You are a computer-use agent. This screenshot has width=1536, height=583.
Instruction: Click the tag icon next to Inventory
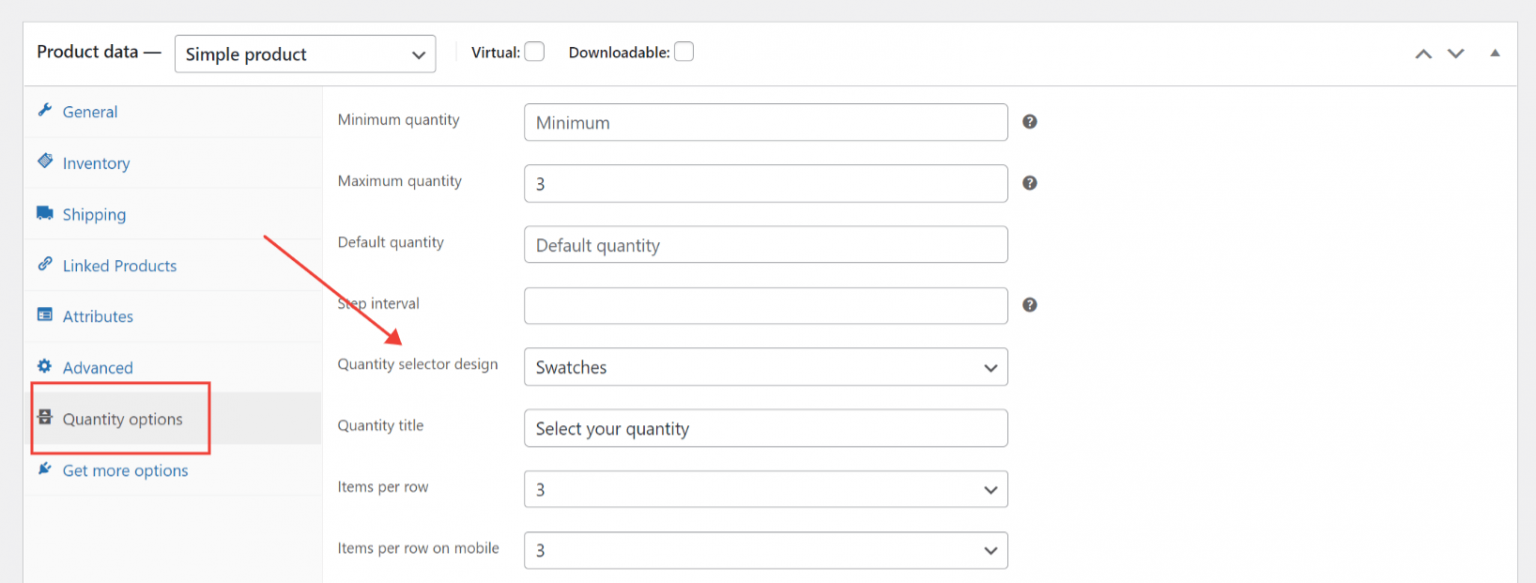43,162
